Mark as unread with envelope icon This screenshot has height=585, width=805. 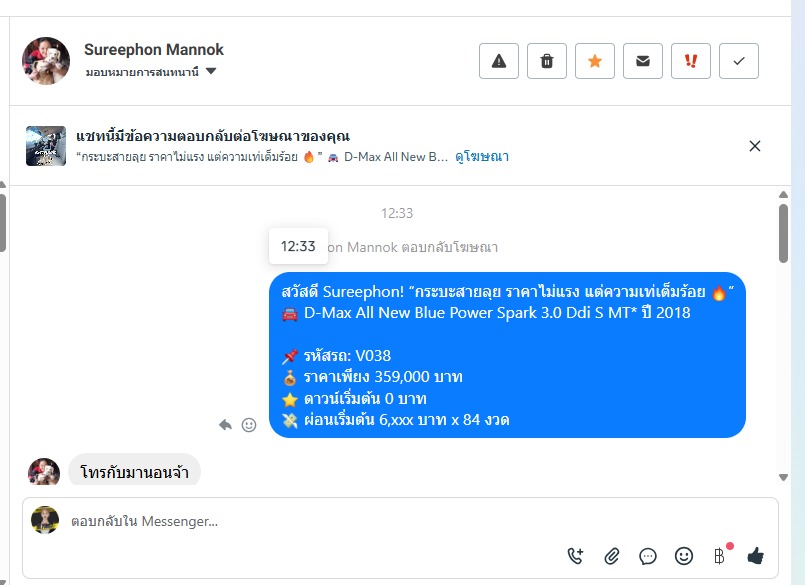pyautogui.click(x=643, y=61)
